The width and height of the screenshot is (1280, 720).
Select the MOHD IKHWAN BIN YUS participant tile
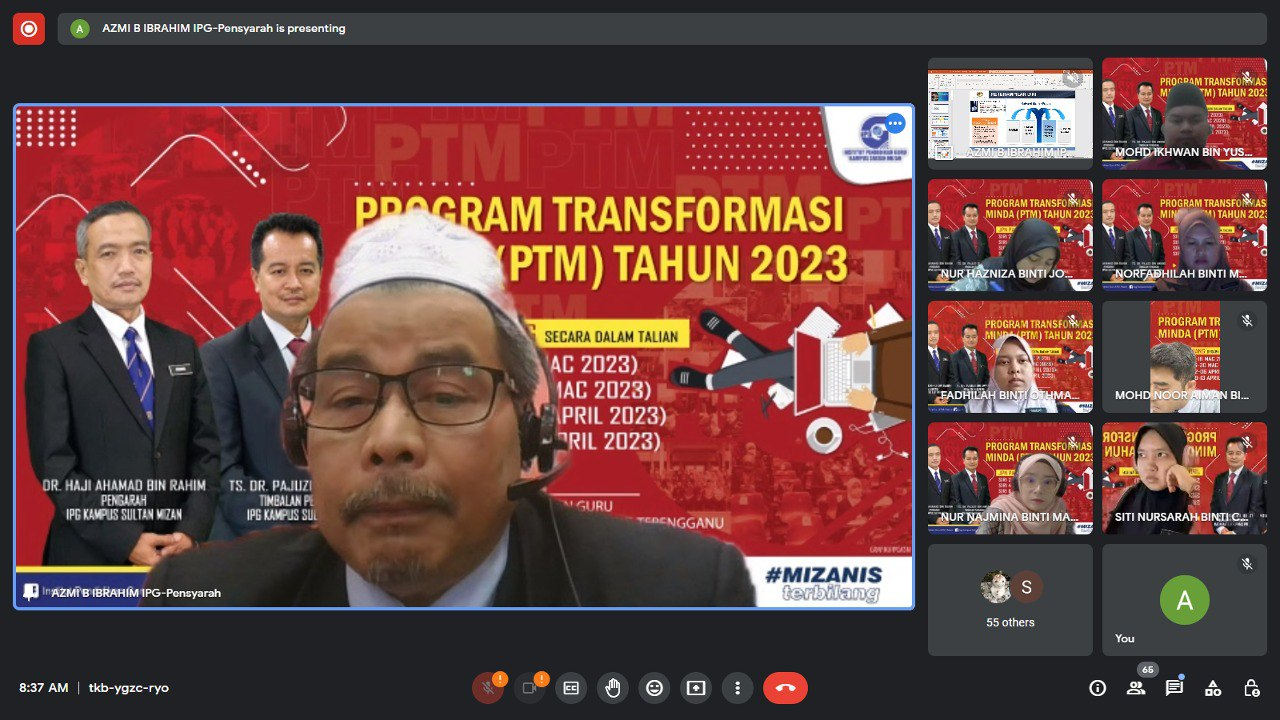coord(1184,113)
